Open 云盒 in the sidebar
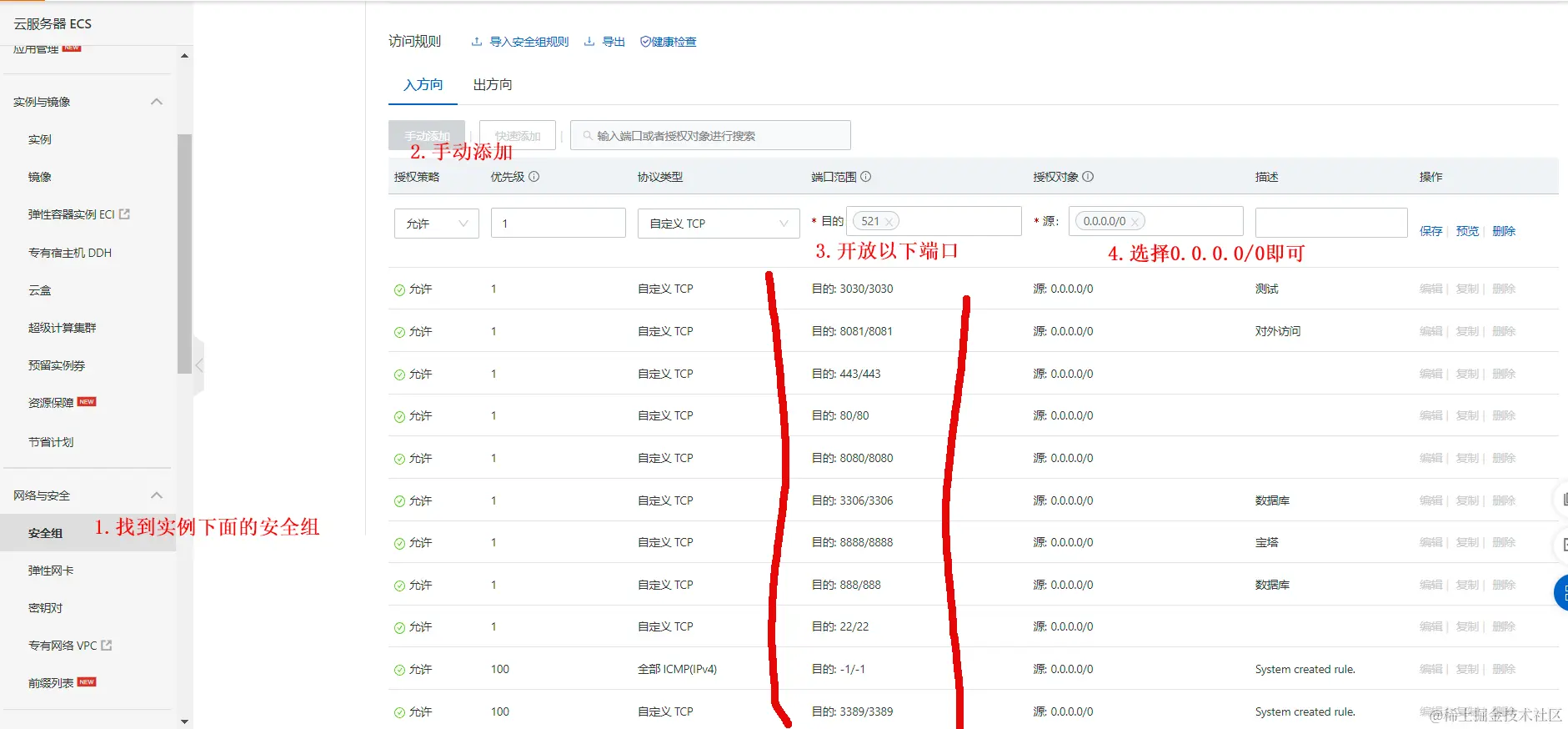 40,290
